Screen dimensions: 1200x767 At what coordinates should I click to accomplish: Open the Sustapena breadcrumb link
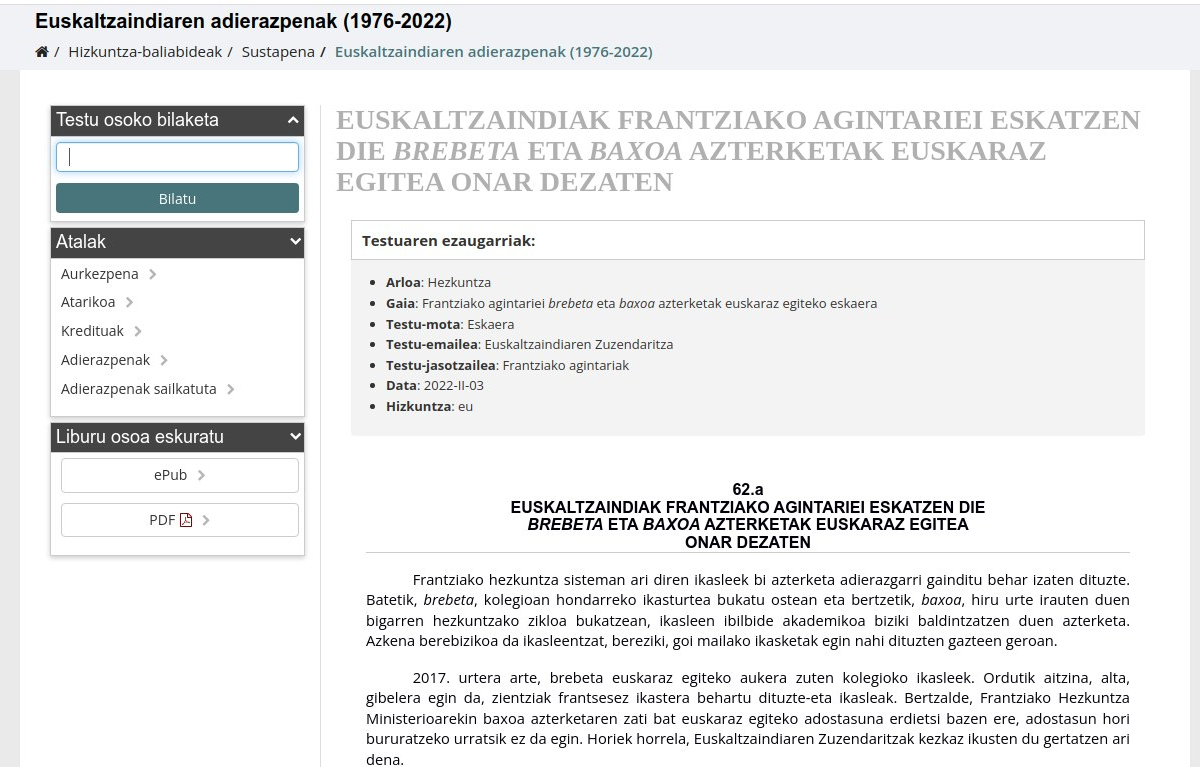(x=278, y=52)
